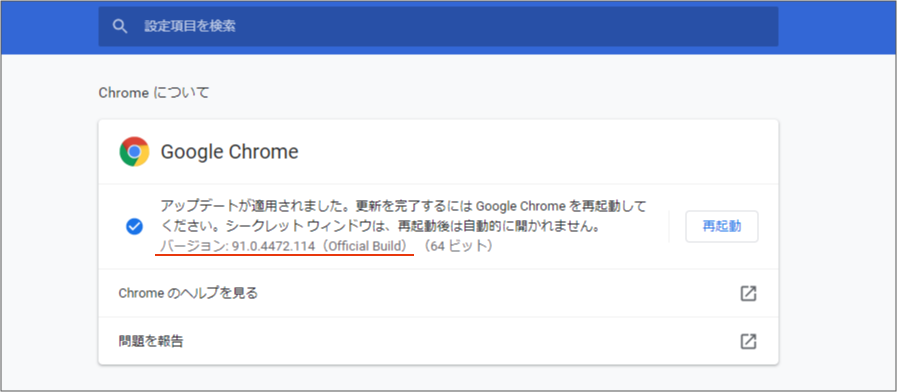Click the blue update checkmark icon

point(134,227)
